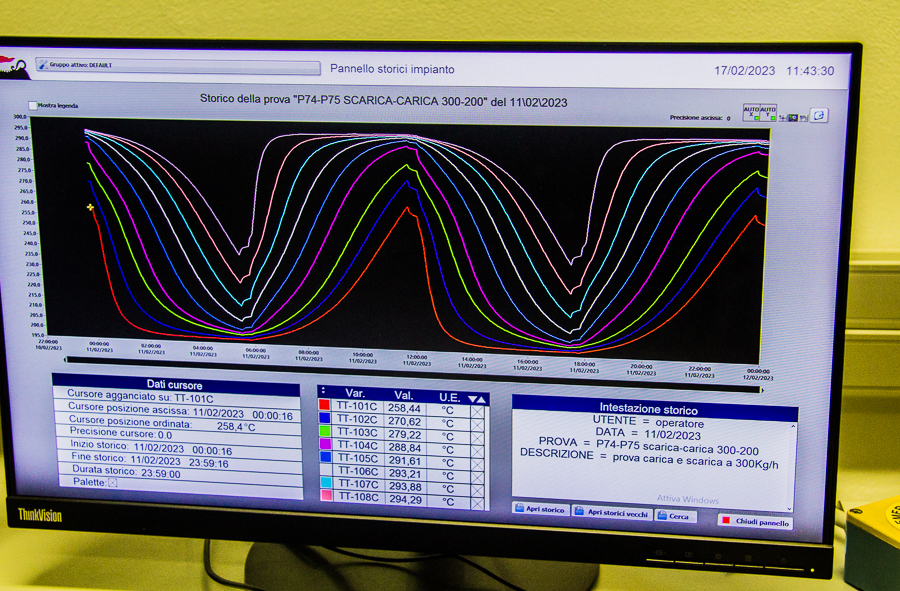
Task: Select the TT-108C variable name cell
Action: pyautogui.click(x=358, y=497)
